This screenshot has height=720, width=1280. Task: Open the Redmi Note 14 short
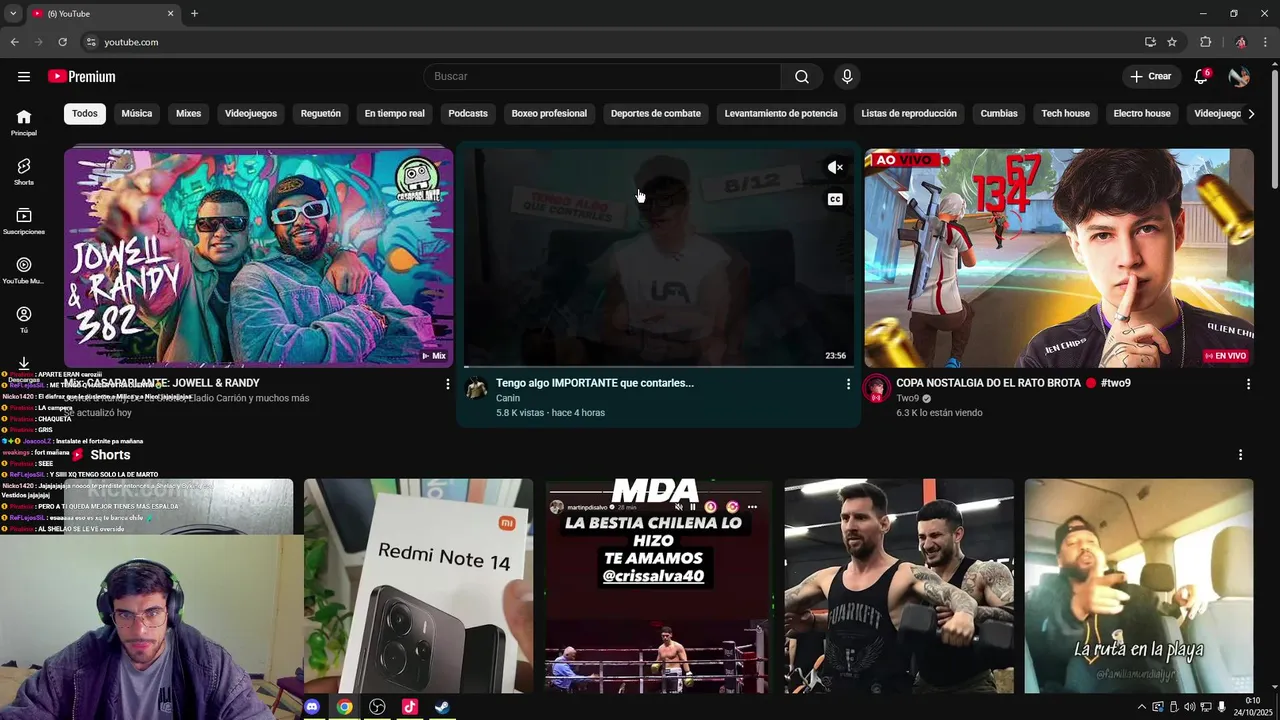pos(418,586)
